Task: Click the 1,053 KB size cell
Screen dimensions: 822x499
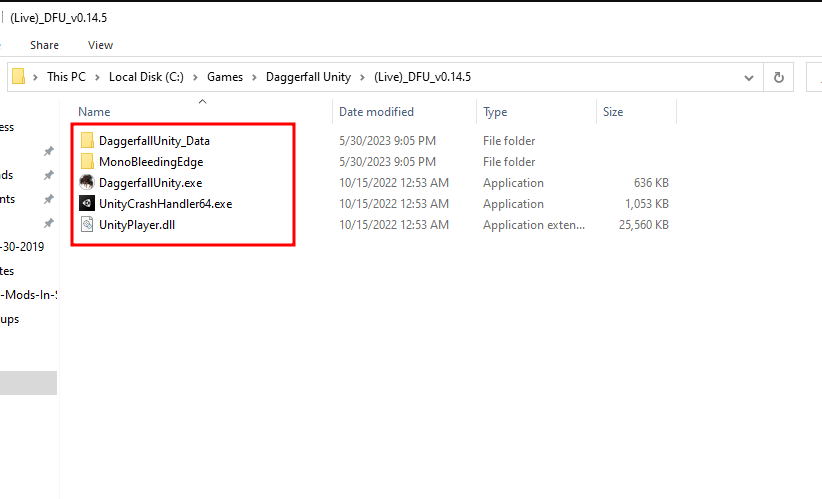Action: (647, 203)
